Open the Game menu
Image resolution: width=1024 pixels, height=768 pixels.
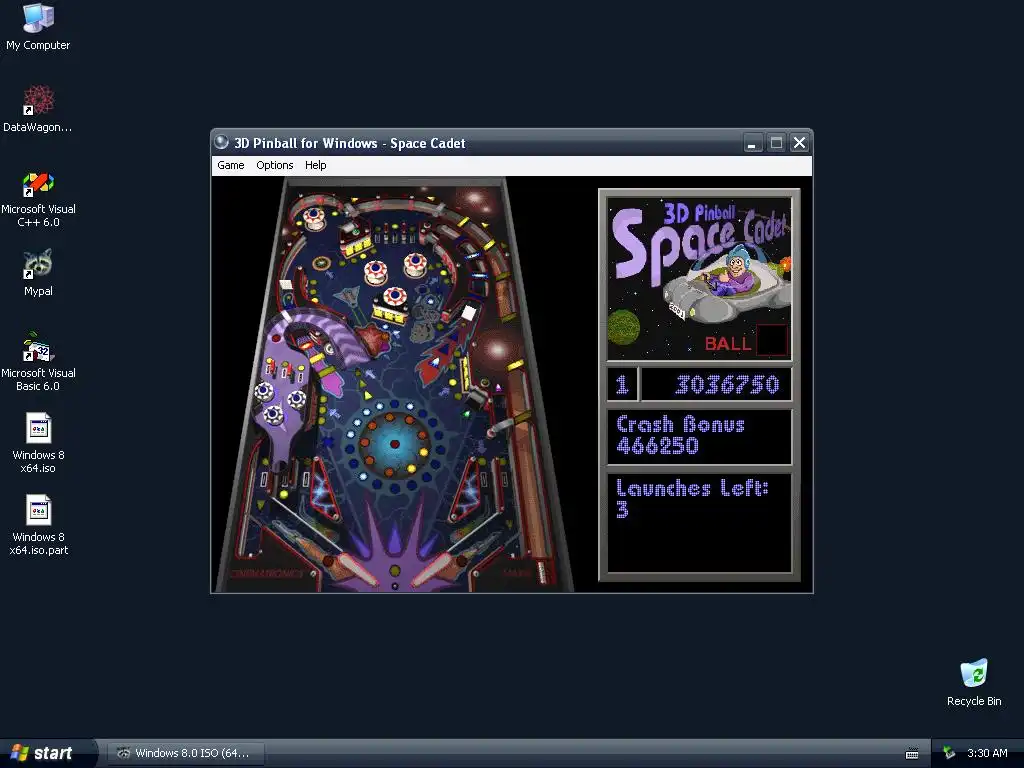point(231,165)
